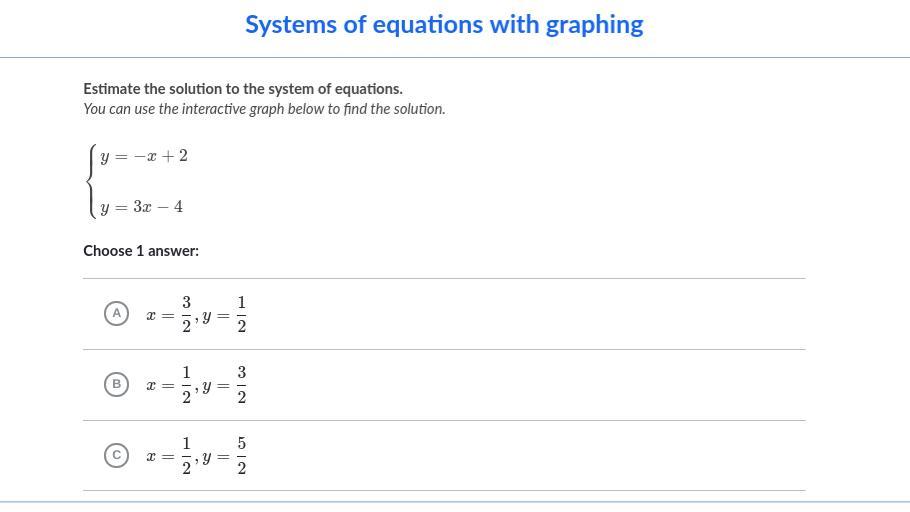The height and width of the screenshot is (512, 910).
Task: Click the word graphing in the page title
Action: click(x=594, y=26)
